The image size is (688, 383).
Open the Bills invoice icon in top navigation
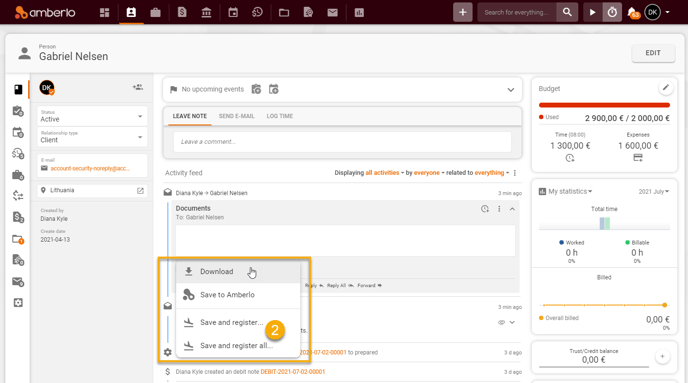click(182, 12)
